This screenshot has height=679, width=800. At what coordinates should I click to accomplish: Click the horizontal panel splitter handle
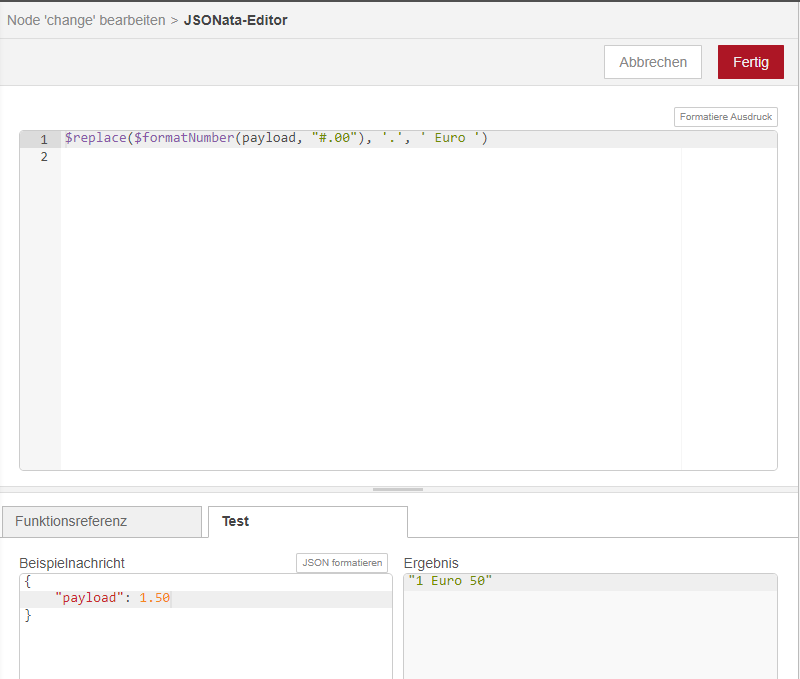tap(398, 489)
